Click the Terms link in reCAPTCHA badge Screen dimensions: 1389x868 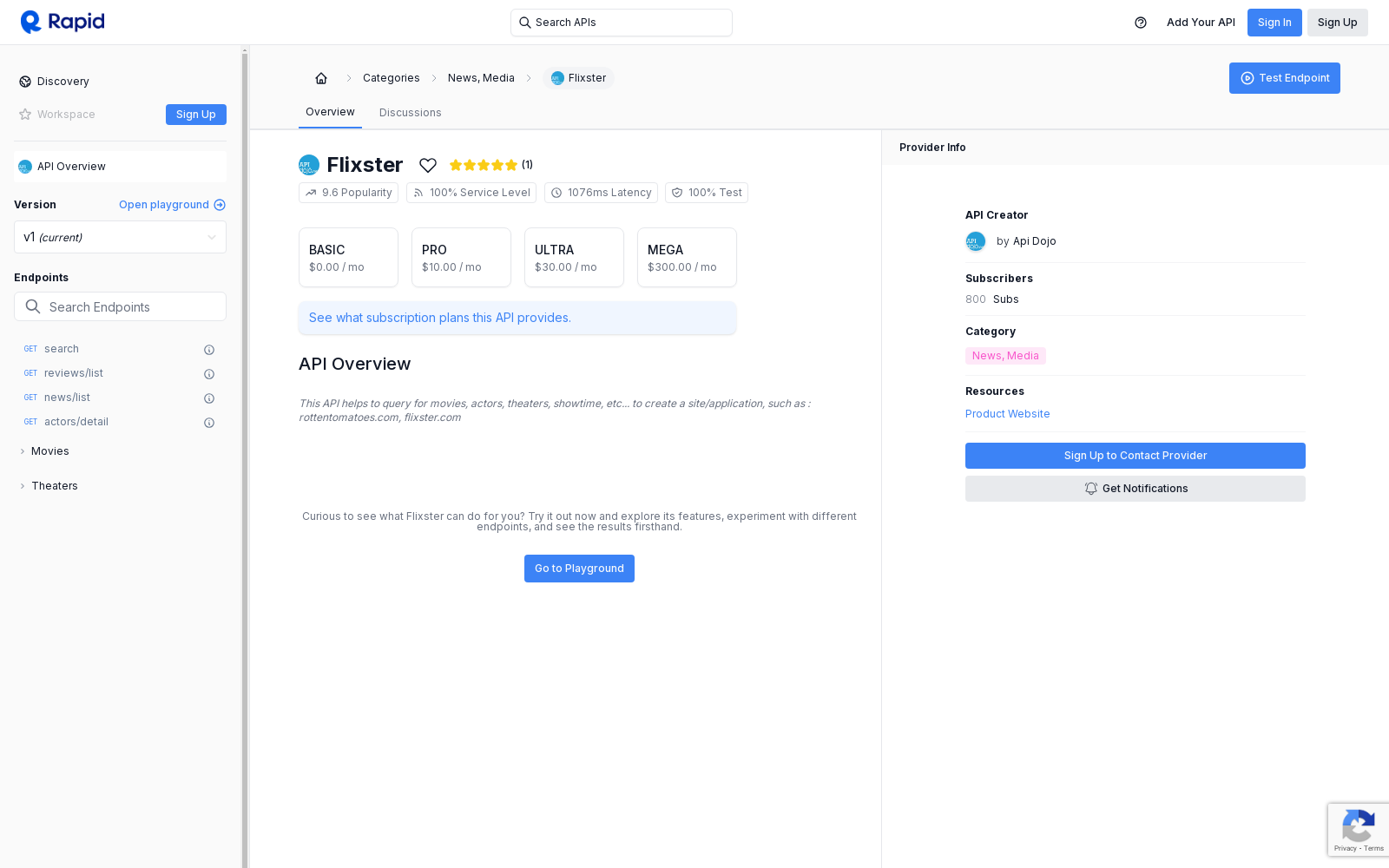[1374, 848]
